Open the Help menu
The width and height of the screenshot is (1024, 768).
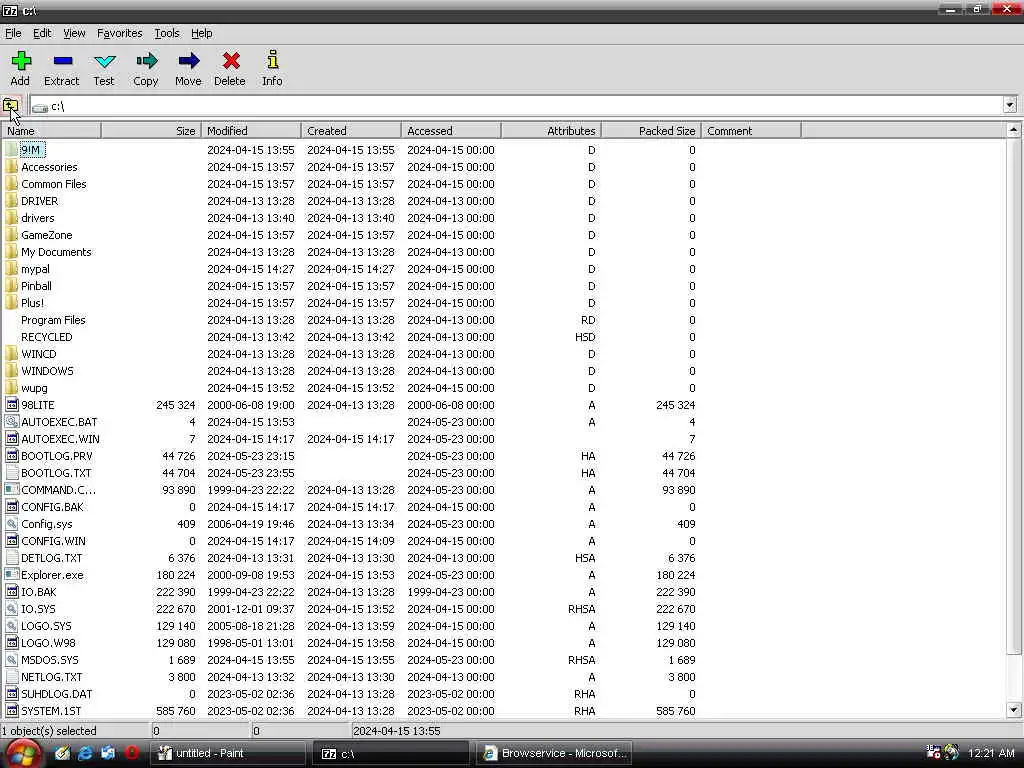tap(201, 33)
